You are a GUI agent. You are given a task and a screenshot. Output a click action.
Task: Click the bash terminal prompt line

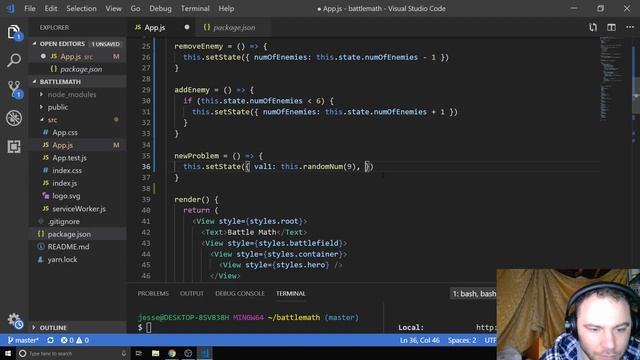pos(248,317)
